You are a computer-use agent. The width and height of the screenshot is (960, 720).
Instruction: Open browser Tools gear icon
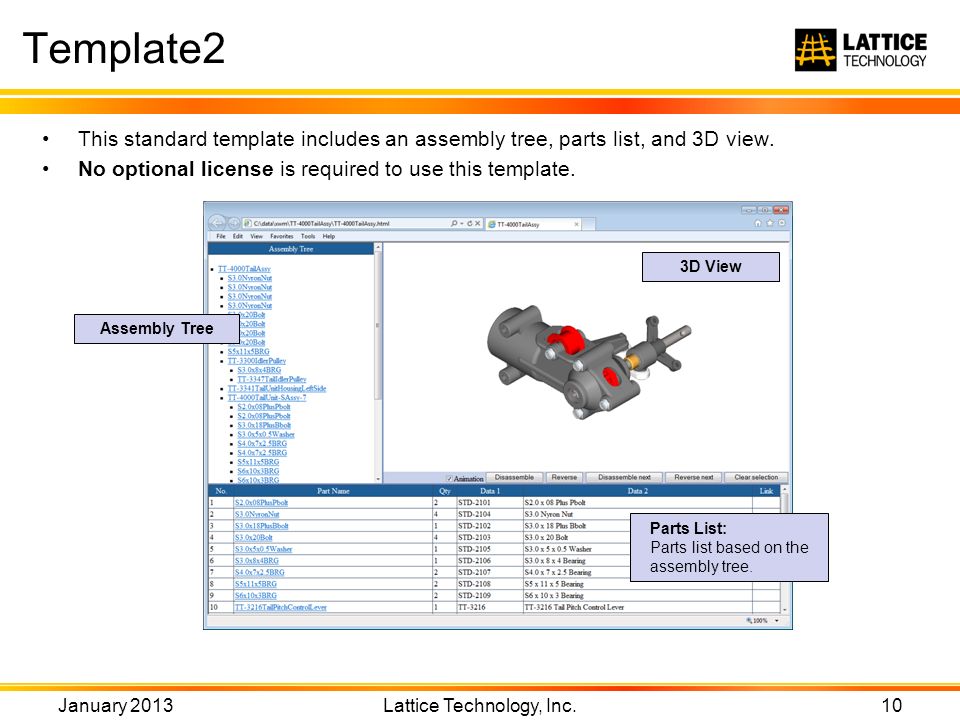coord(781,223)
